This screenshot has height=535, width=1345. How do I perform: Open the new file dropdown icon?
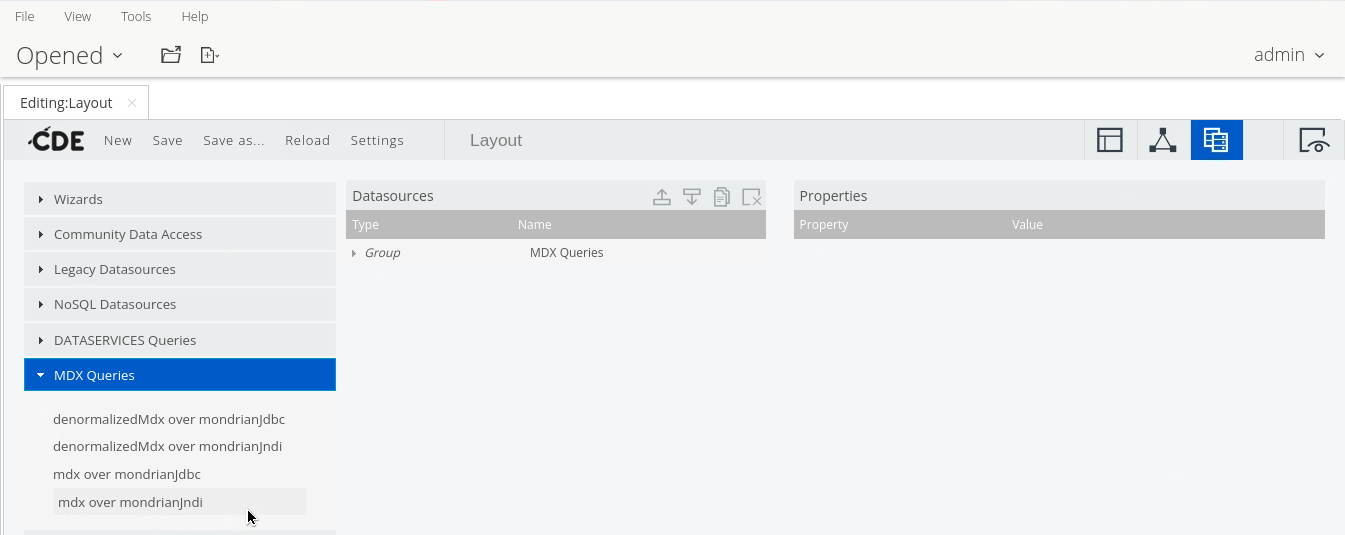(209, 55)
